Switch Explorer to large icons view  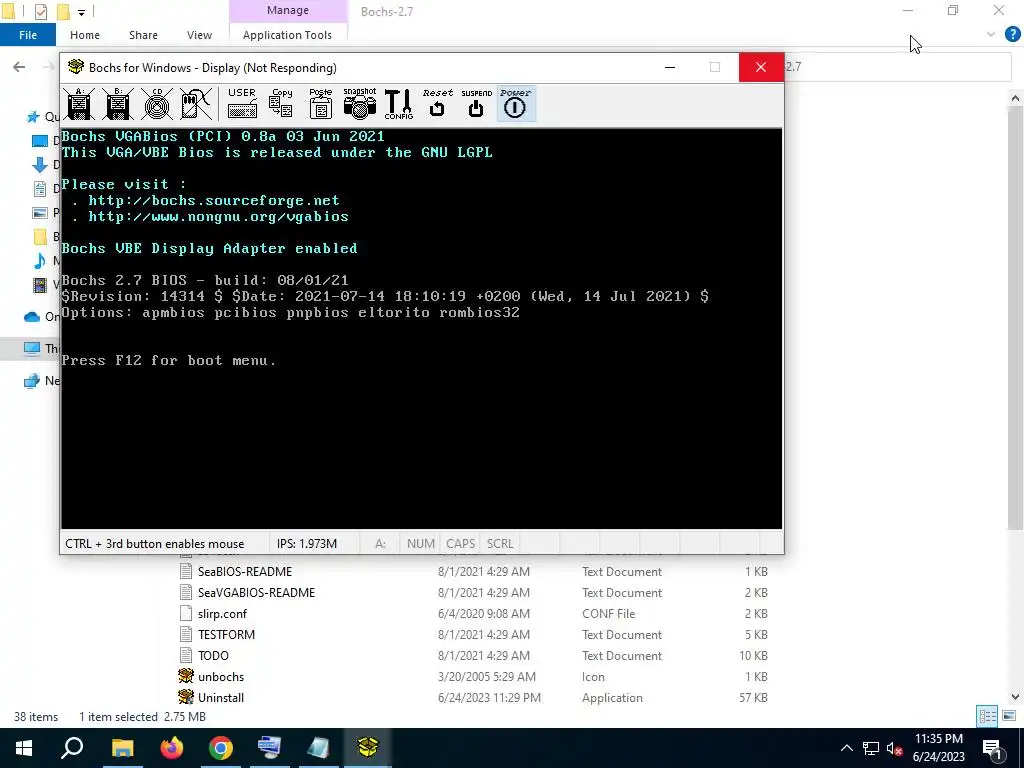pyautogui.click(x=1009, y=716)
